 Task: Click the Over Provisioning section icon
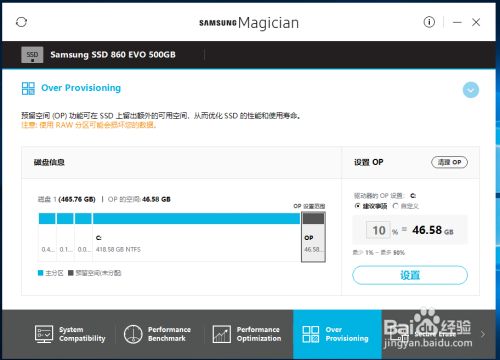click(x=28, y=88)
